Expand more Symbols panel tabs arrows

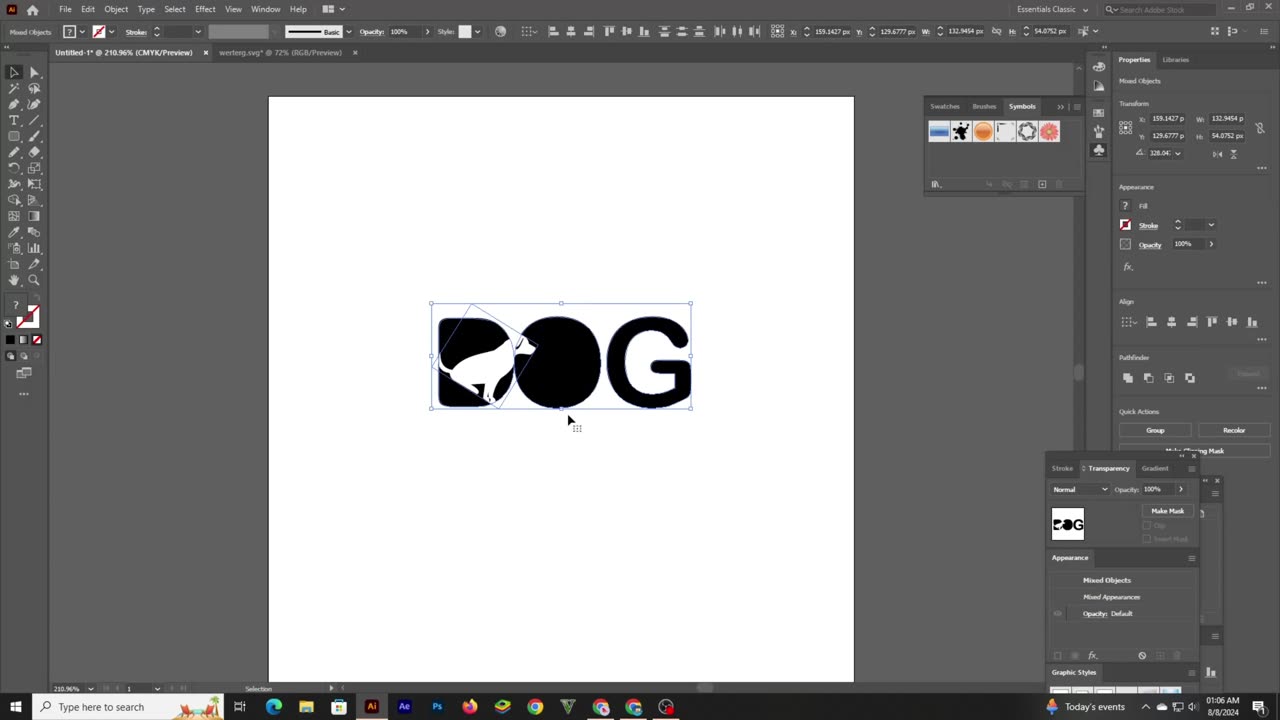click(x=1061, y=106)
